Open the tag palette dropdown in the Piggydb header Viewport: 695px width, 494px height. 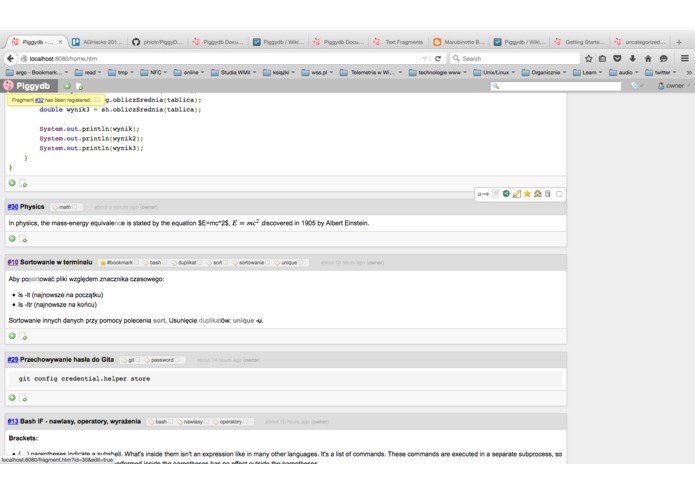[x=637, y=86]
